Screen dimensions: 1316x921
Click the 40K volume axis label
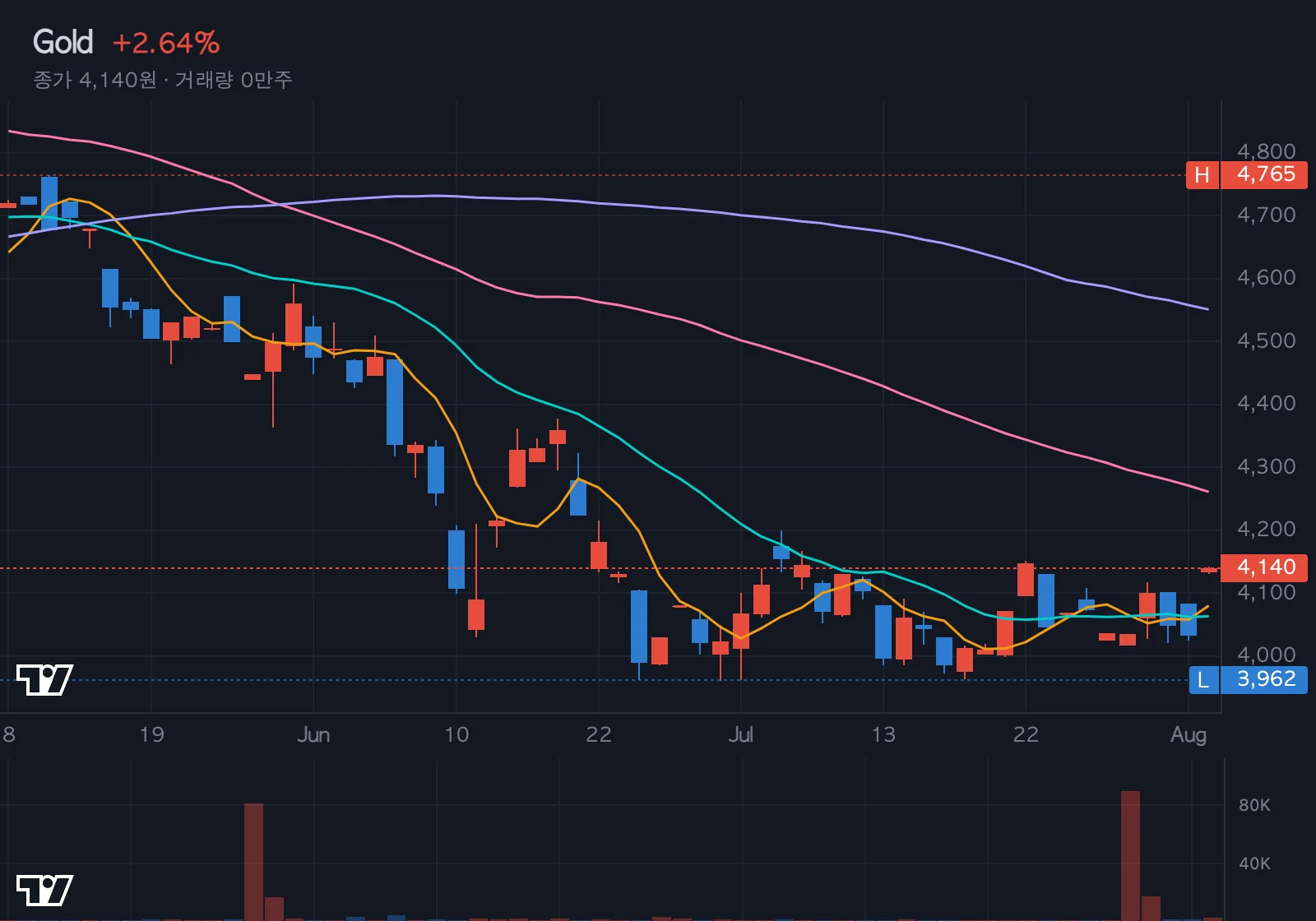pos(1255,863)
